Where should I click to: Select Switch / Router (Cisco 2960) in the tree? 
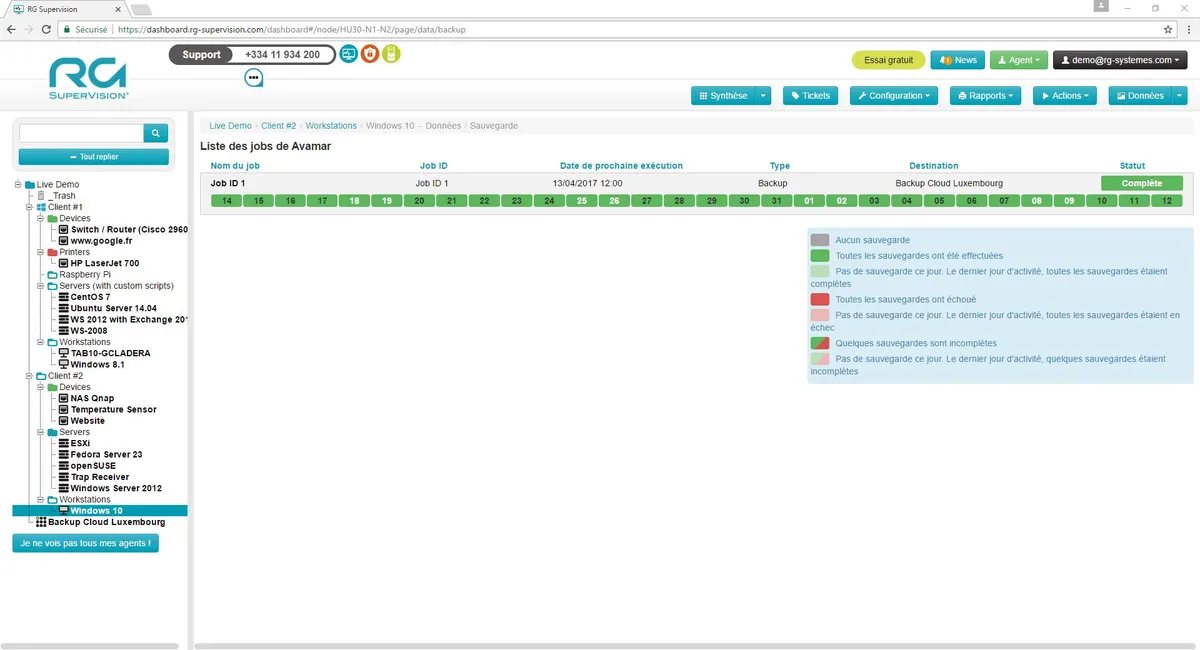(x=129, y=230)
